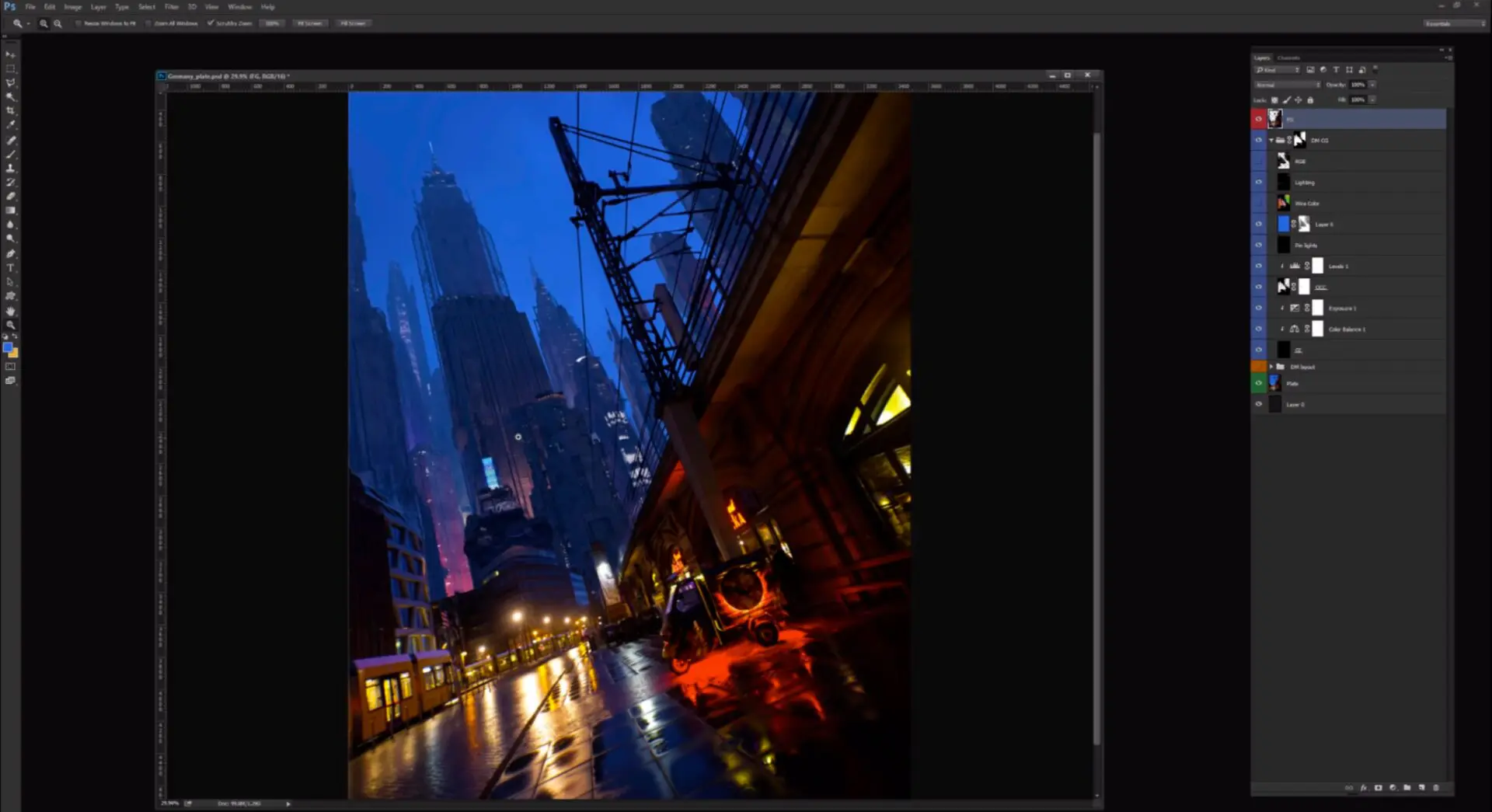Select the Eraser tool

point(10,196)
